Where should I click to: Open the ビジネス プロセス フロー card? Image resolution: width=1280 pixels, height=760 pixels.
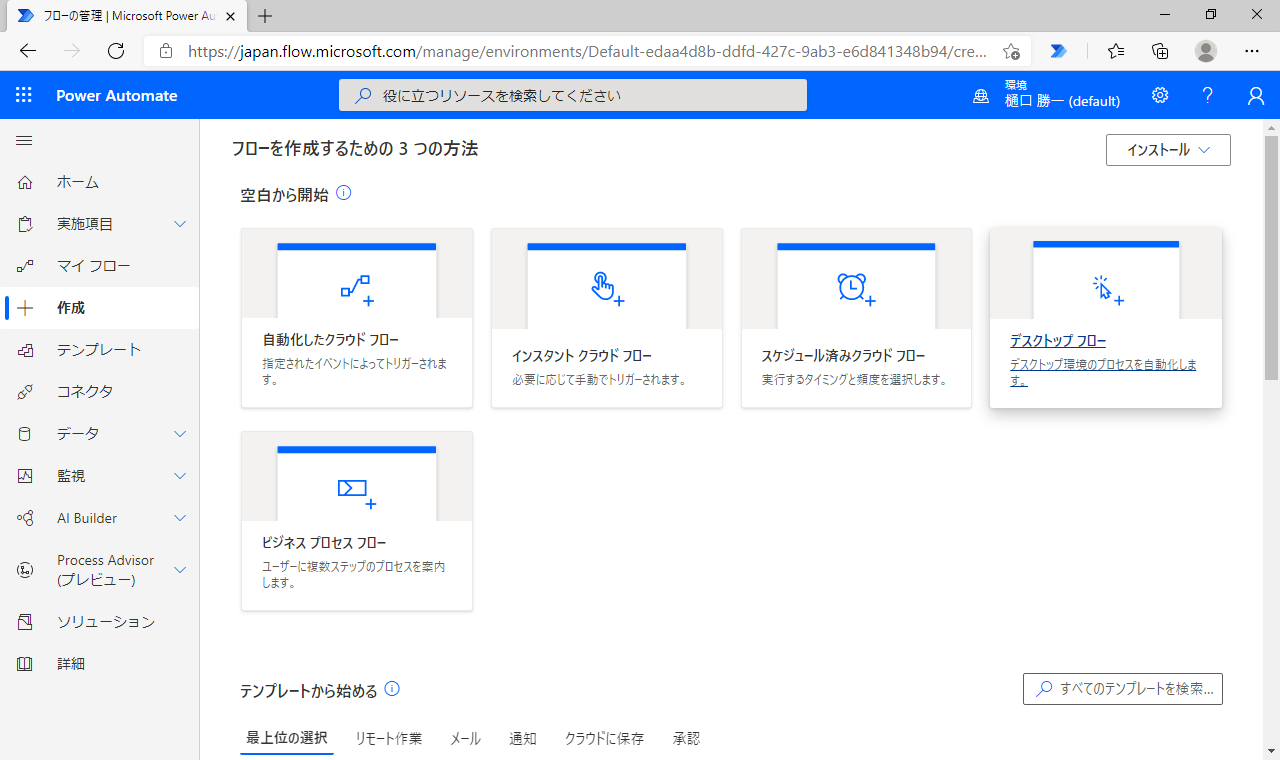pyautogui.click(x=357, y=521)
